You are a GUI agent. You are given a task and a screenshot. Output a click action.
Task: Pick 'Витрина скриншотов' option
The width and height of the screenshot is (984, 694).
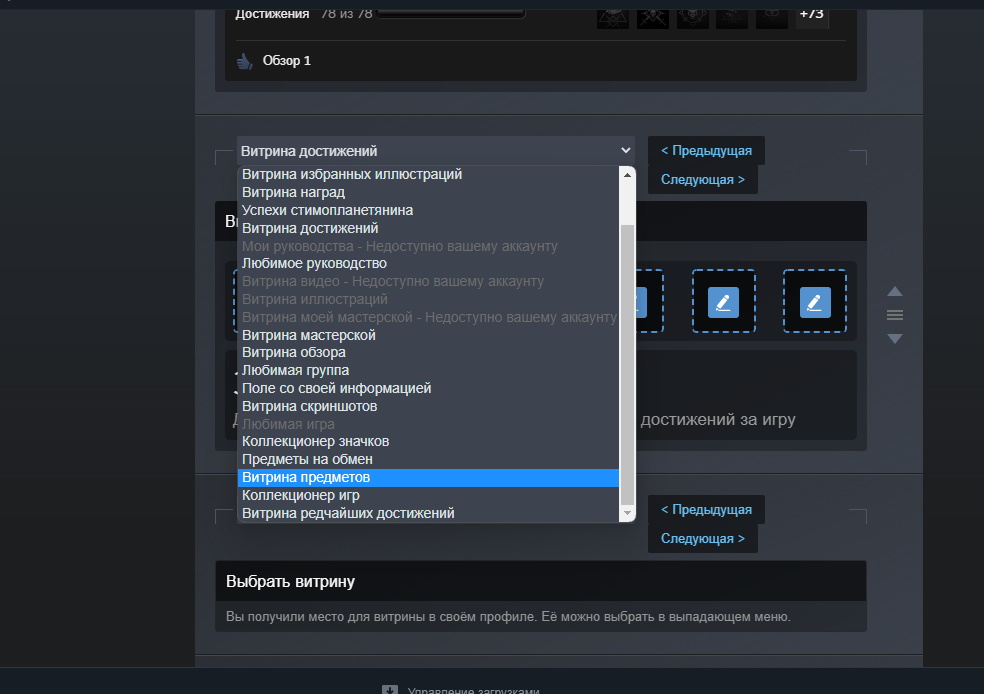point(428,406)
